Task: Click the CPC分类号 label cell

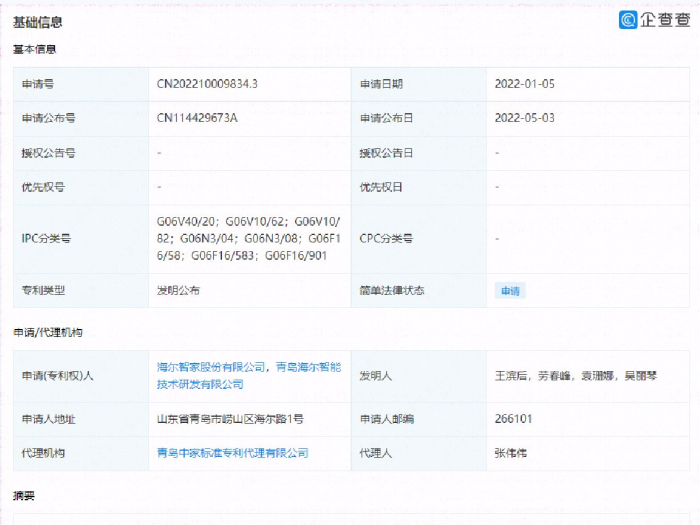Action: click(x=419, y=239)
